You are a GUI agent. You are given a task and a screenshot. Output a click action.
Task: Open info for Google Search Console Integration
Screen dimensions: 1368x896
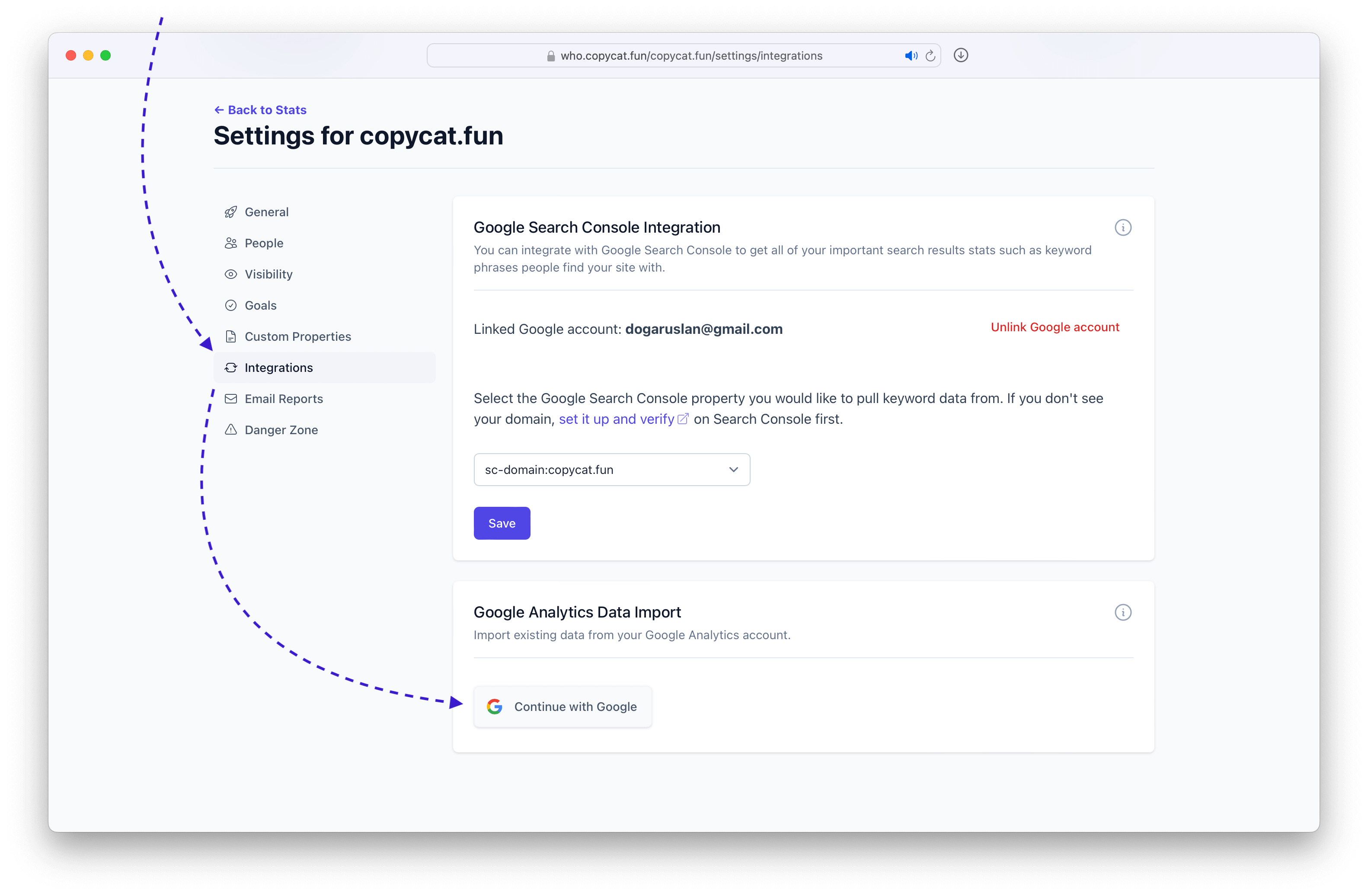tap(1122, 227)
